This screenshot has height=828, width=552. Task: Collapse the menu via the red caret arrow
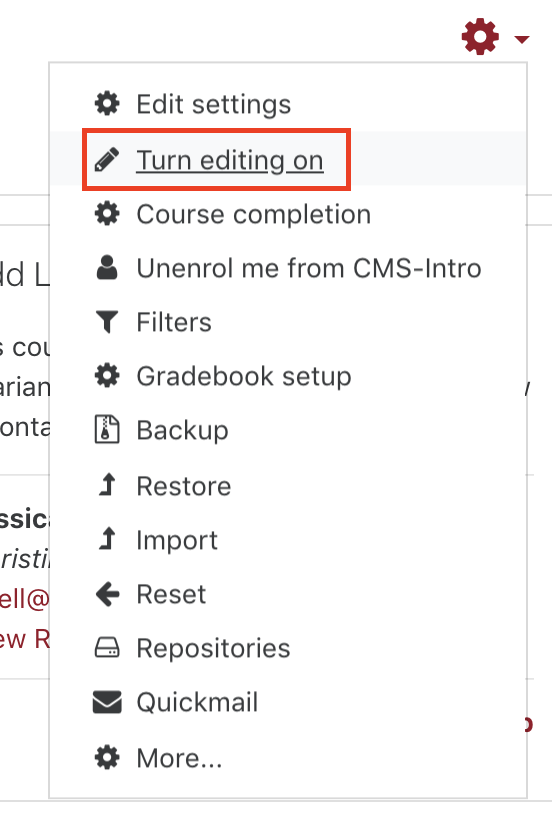522,39
